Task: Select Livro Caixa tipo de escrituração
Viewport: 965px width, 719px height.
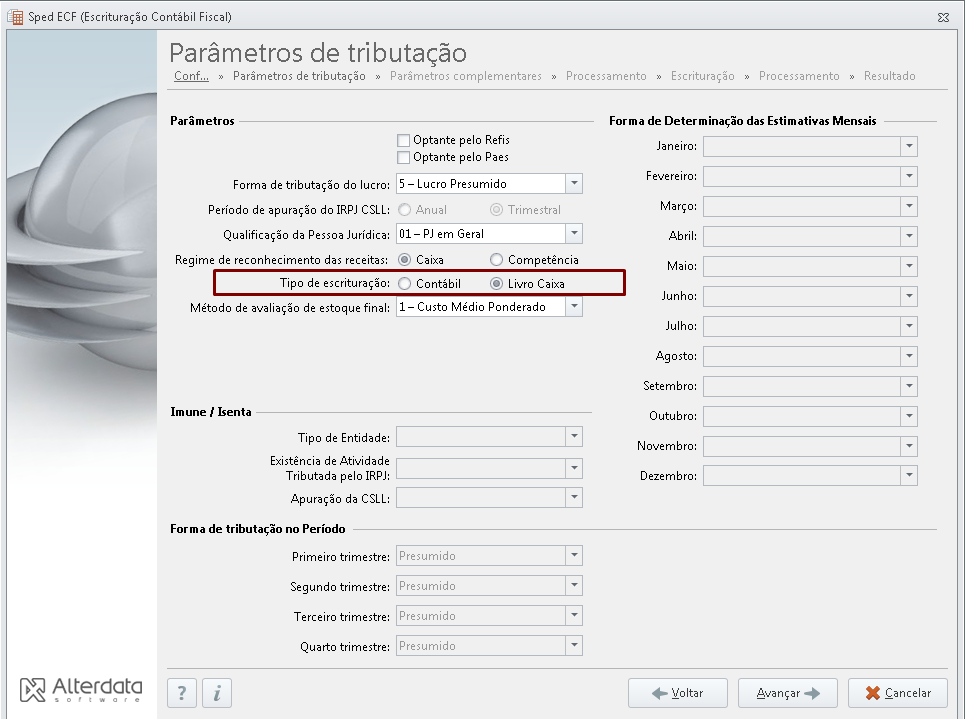Action: [x=496, y=284]
